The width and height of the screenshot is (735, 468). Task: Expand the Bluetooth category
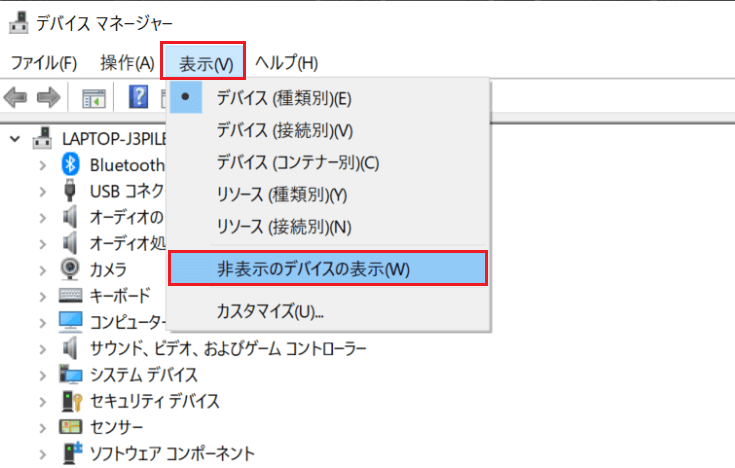(43, 165)
